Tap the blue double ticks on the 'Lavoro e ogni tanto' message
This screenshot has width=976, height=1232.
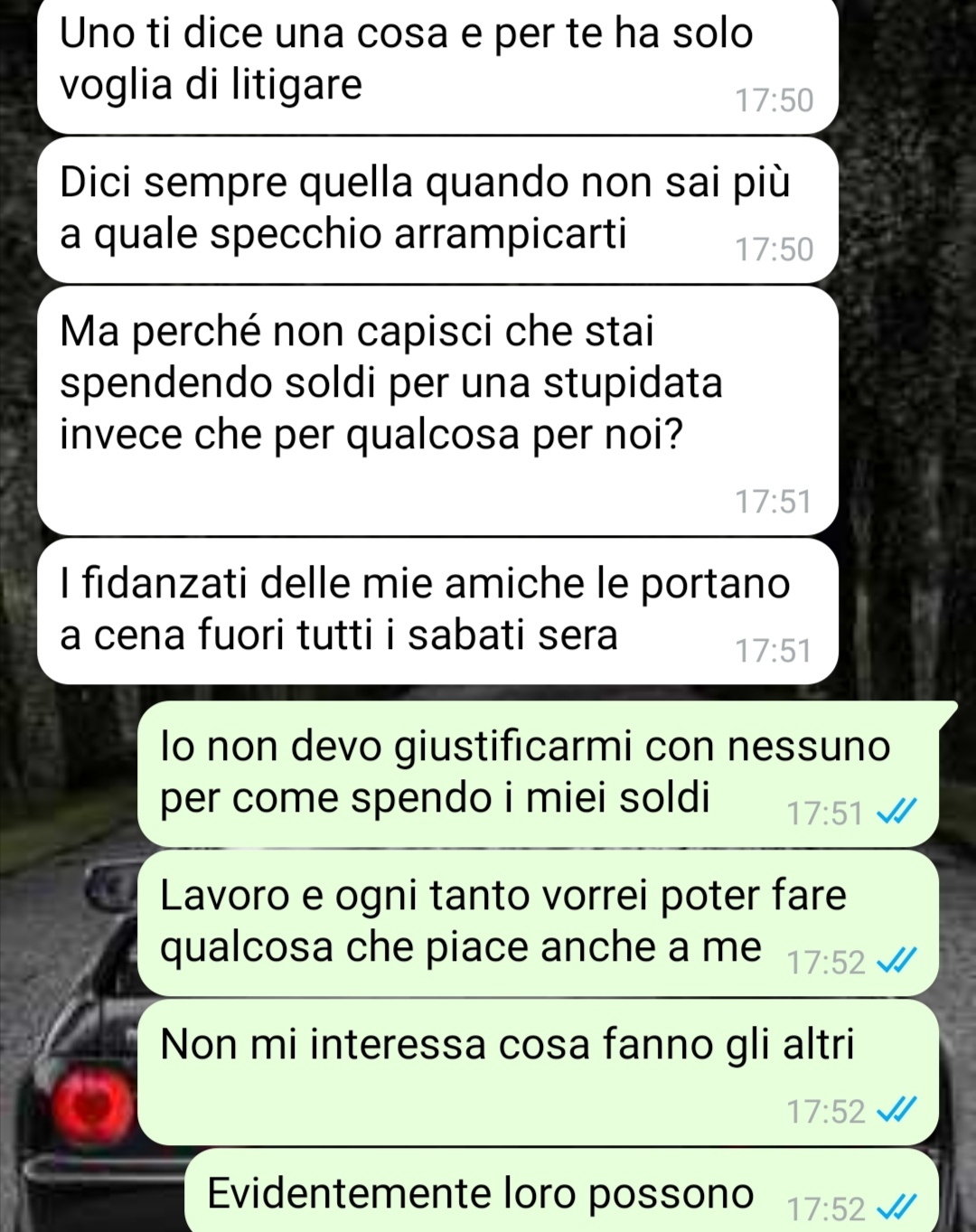[x=897, y=962]
